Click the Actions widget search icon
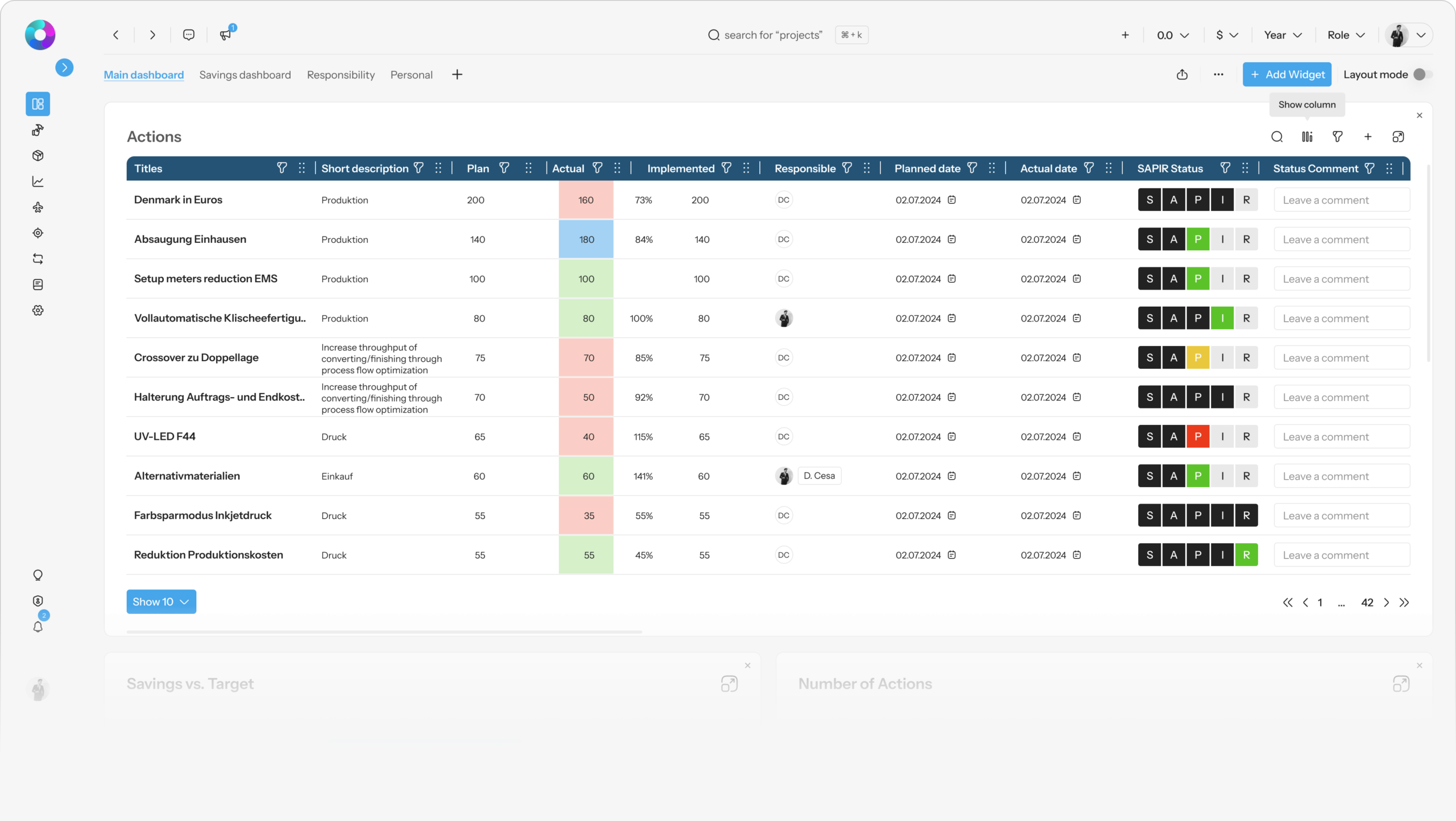Image resolution: width=1456 pixels, height=821 pixels. [x=1277, y=137]
